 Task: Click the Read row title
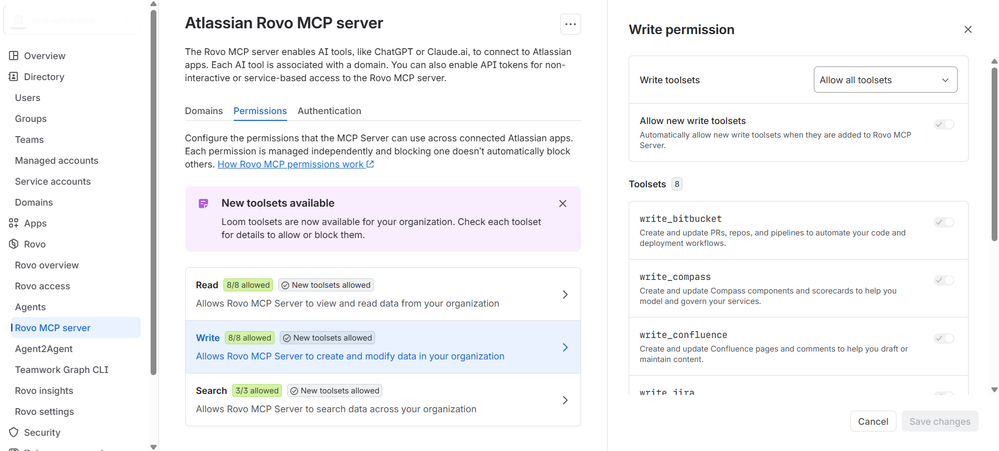[x=207, y=285]
